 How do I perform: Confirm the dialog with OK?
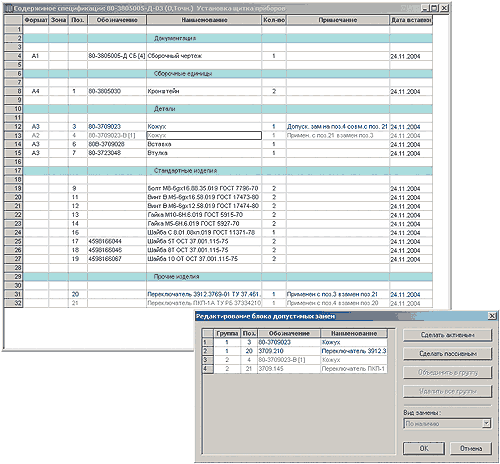(424, 448)
